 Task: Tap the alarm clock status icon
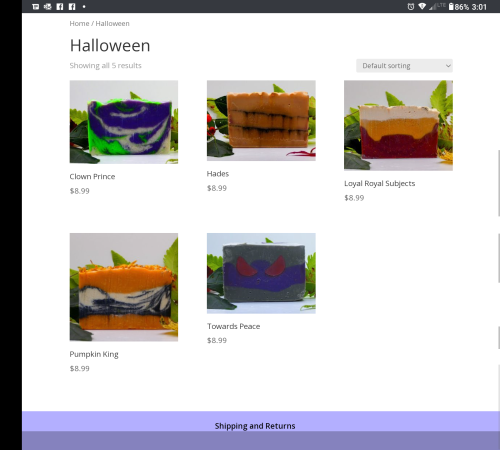(411, 6)
